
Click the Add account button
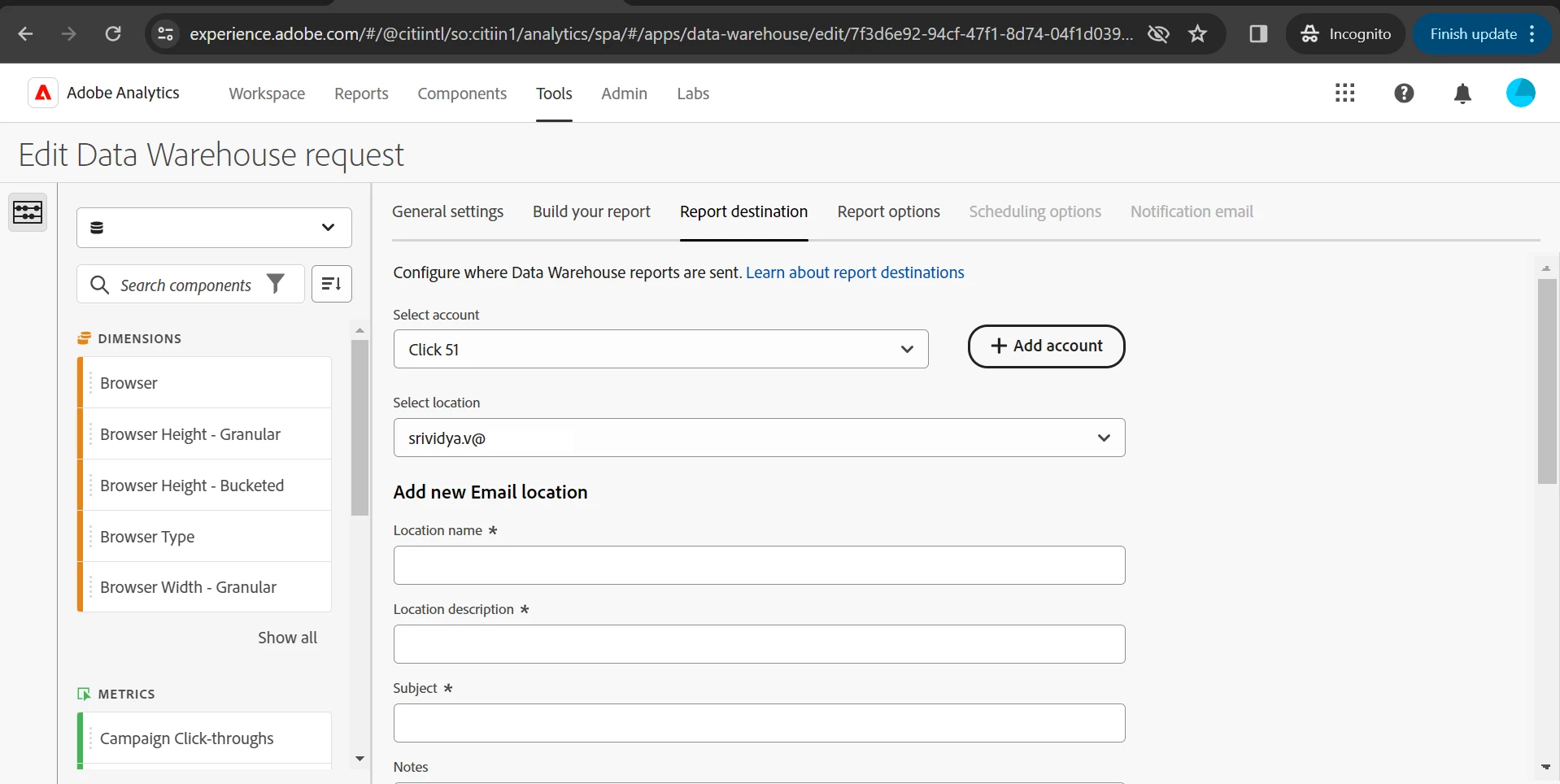pos(1046,346)
